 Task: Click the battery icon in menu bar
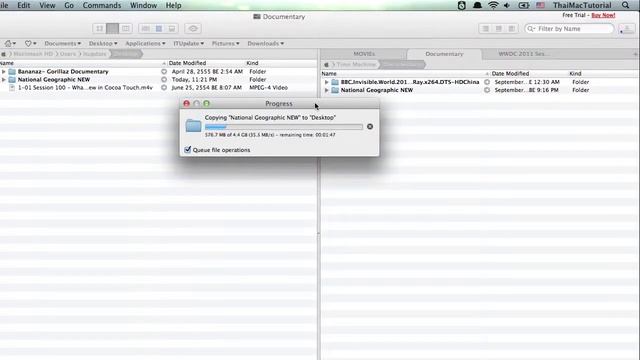point(524,5)
